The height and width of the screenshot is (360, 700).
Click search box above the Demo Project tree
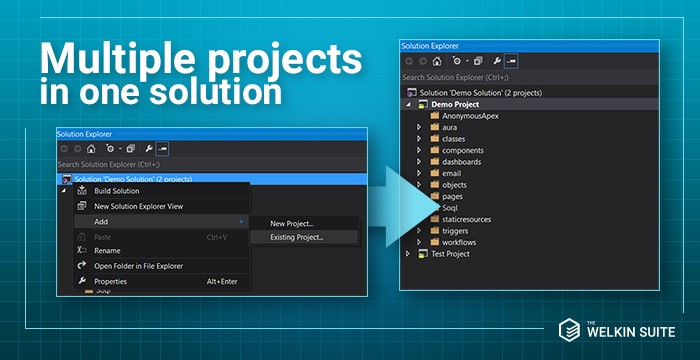(529, 77)
